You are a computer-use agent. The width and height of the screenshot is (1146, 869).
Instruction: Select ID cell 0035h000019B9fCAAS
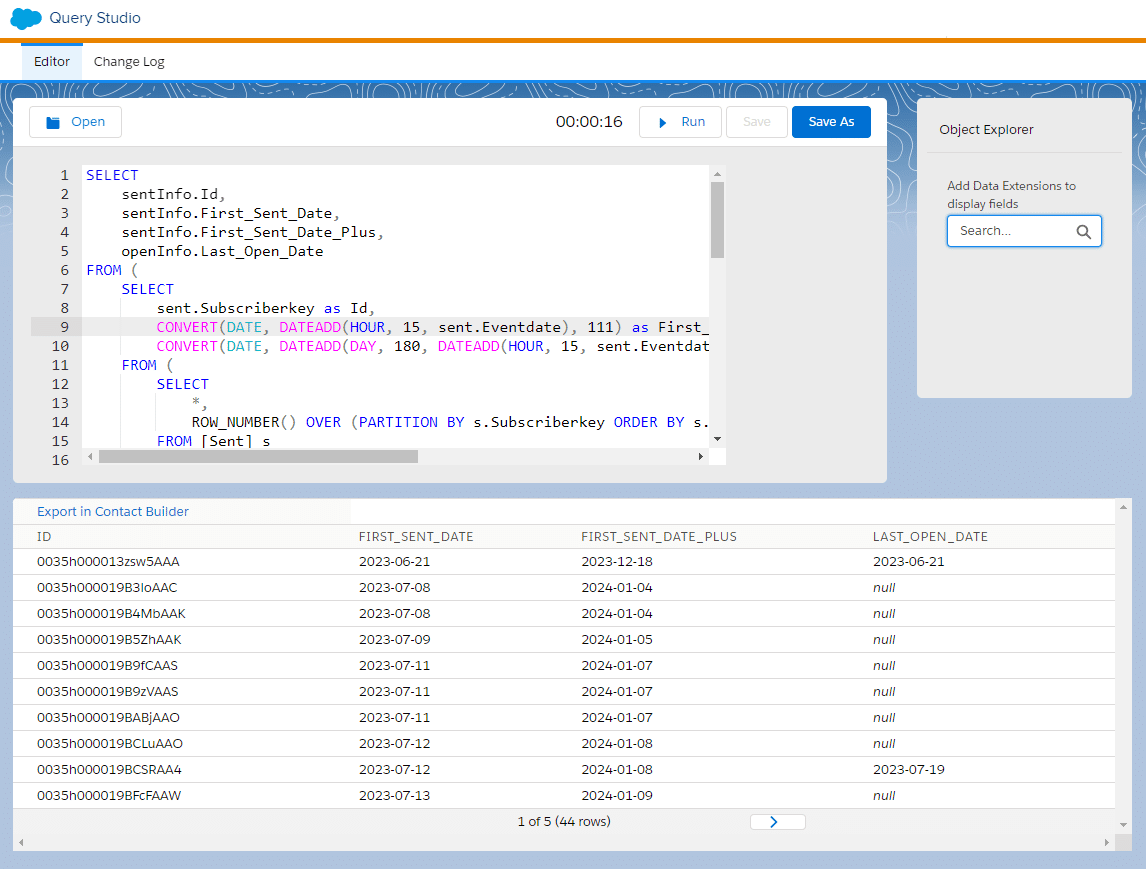coord(107,666)
